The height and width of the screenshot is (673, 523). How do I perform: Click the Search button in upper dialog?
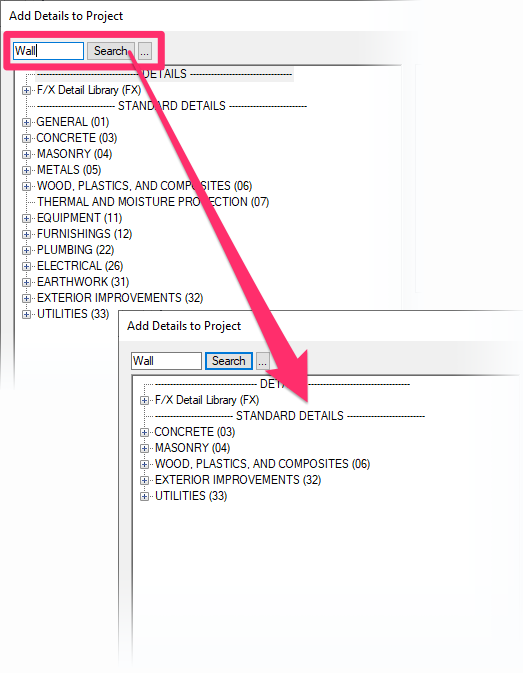click(111, 51)
